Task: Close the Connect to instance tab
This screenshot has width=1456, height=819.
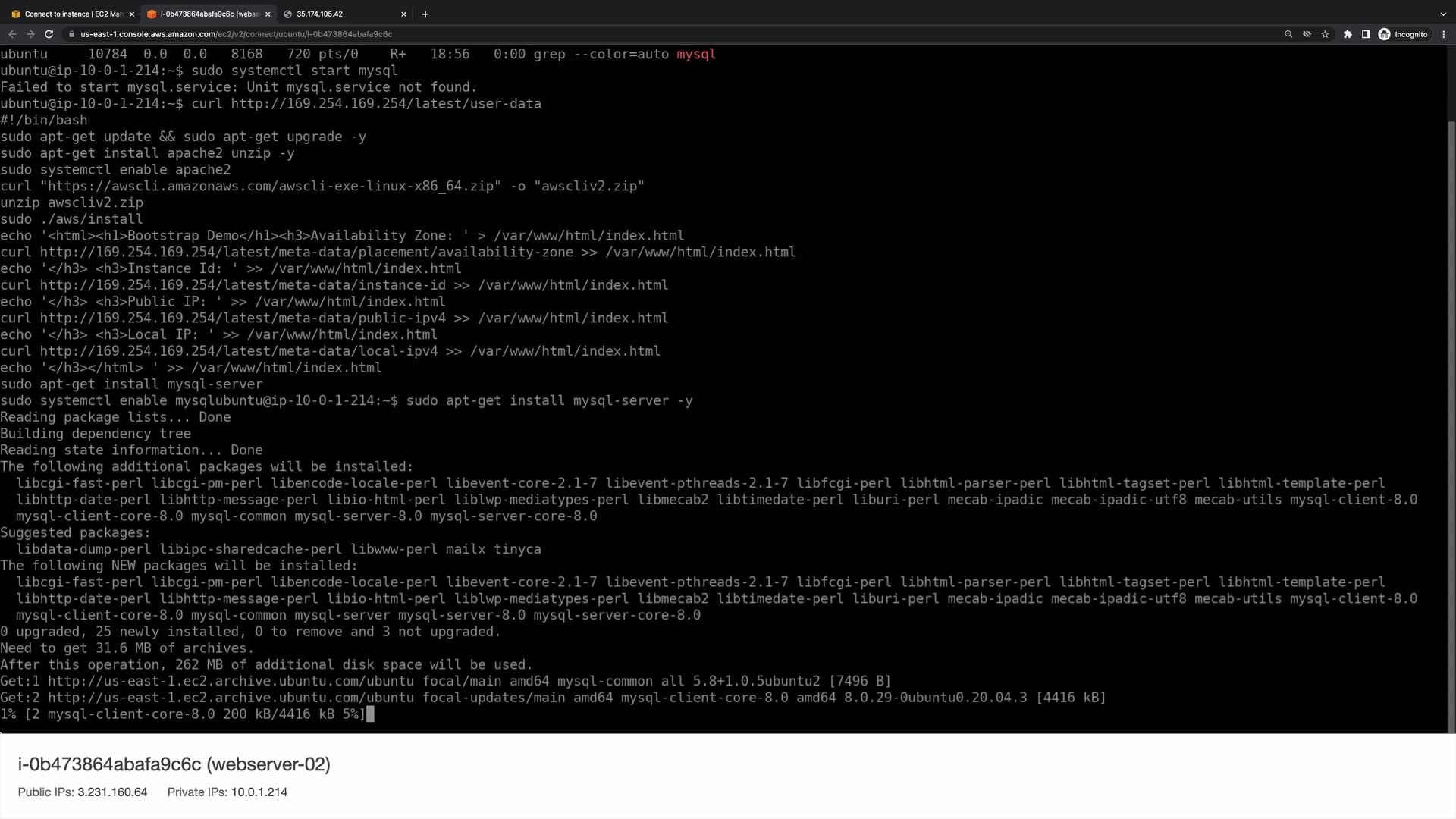Action: (x=131, y=14)
